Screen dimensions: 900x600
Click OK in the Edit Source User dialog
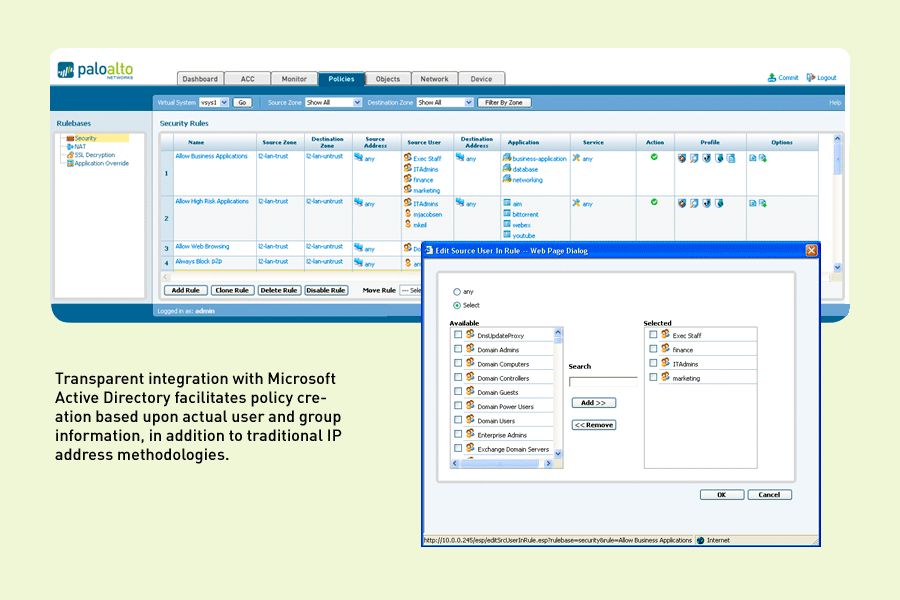[721, 495]
